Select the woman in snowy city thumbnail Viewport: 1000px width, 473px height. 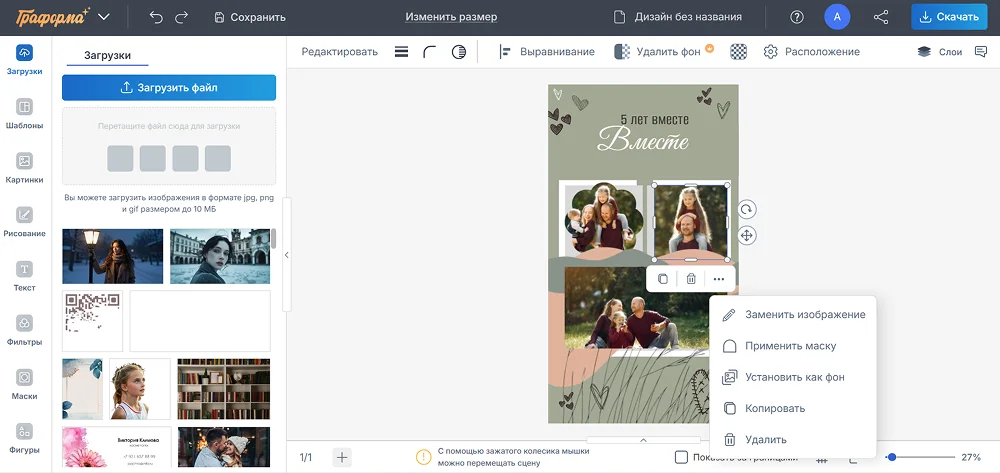pos(220,256)
